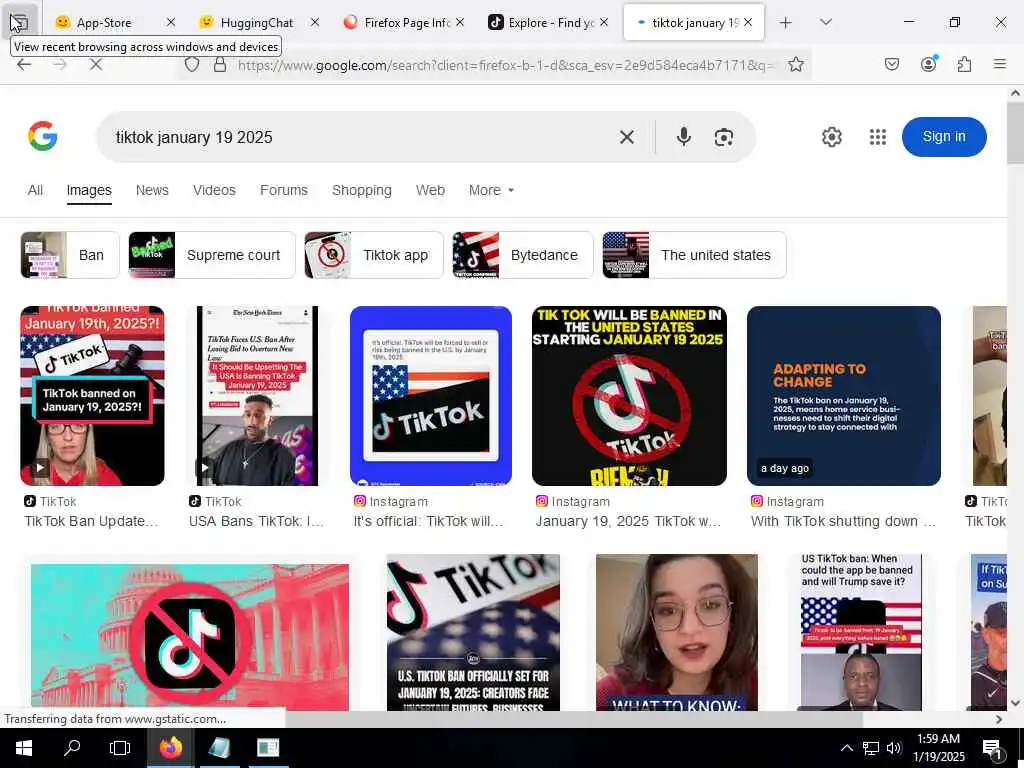The height and width of the screenshot is (768, 1024).
Task: Open With TikTok shutting down result link
Action: click(843, 521)
